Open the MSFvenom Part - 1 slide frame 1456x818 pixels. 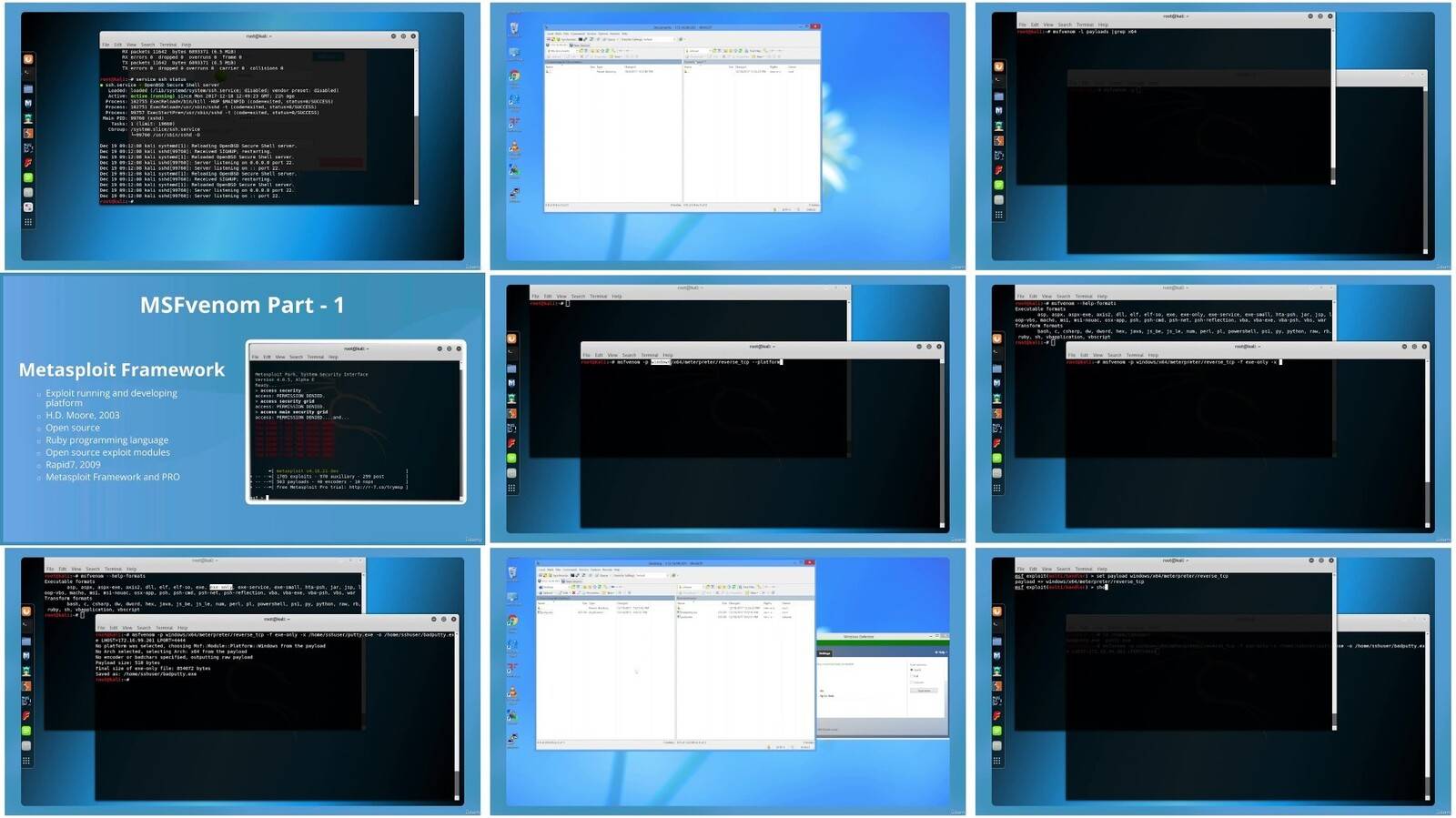(x=243, y=409)
